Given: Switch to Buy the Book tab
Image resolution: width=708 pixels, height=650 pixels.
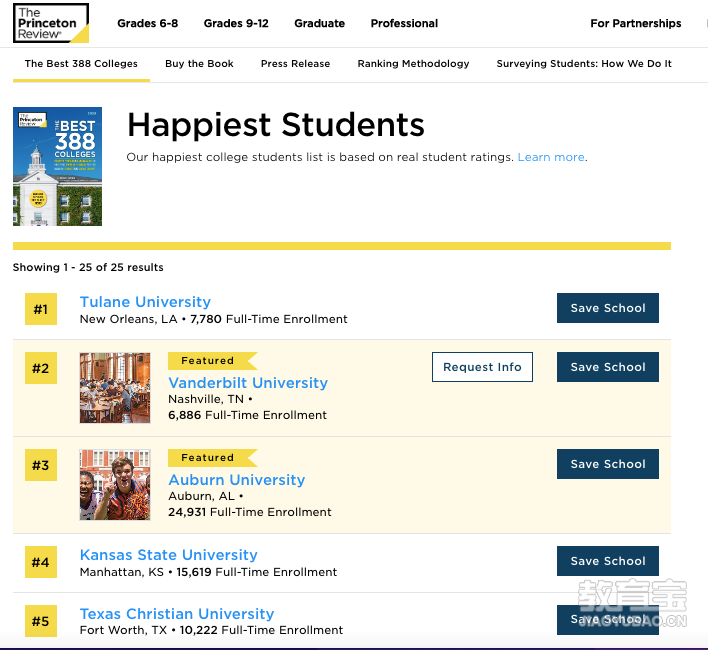Looking at the screenshot, I should point(199,64).
